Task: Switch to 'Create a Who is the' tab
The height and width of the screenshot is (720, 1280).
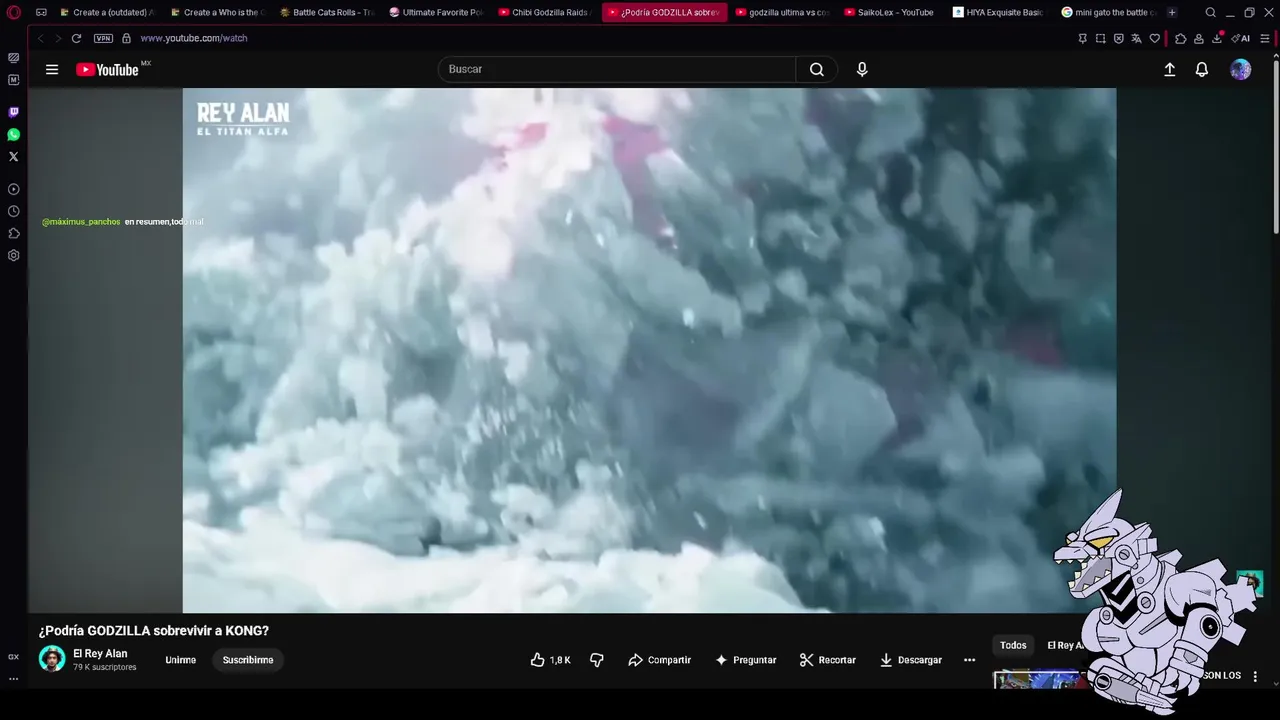Action: coord(216,13)
